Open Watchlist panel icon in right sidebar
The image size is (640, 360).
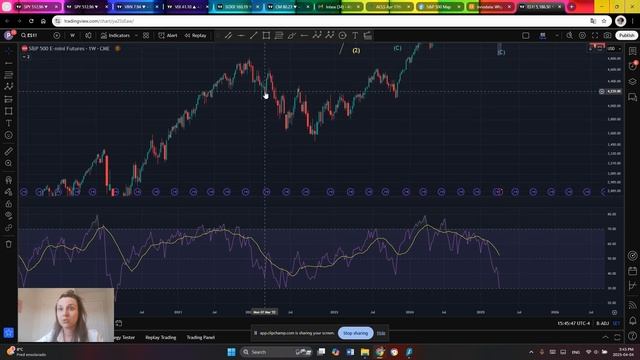632,51
